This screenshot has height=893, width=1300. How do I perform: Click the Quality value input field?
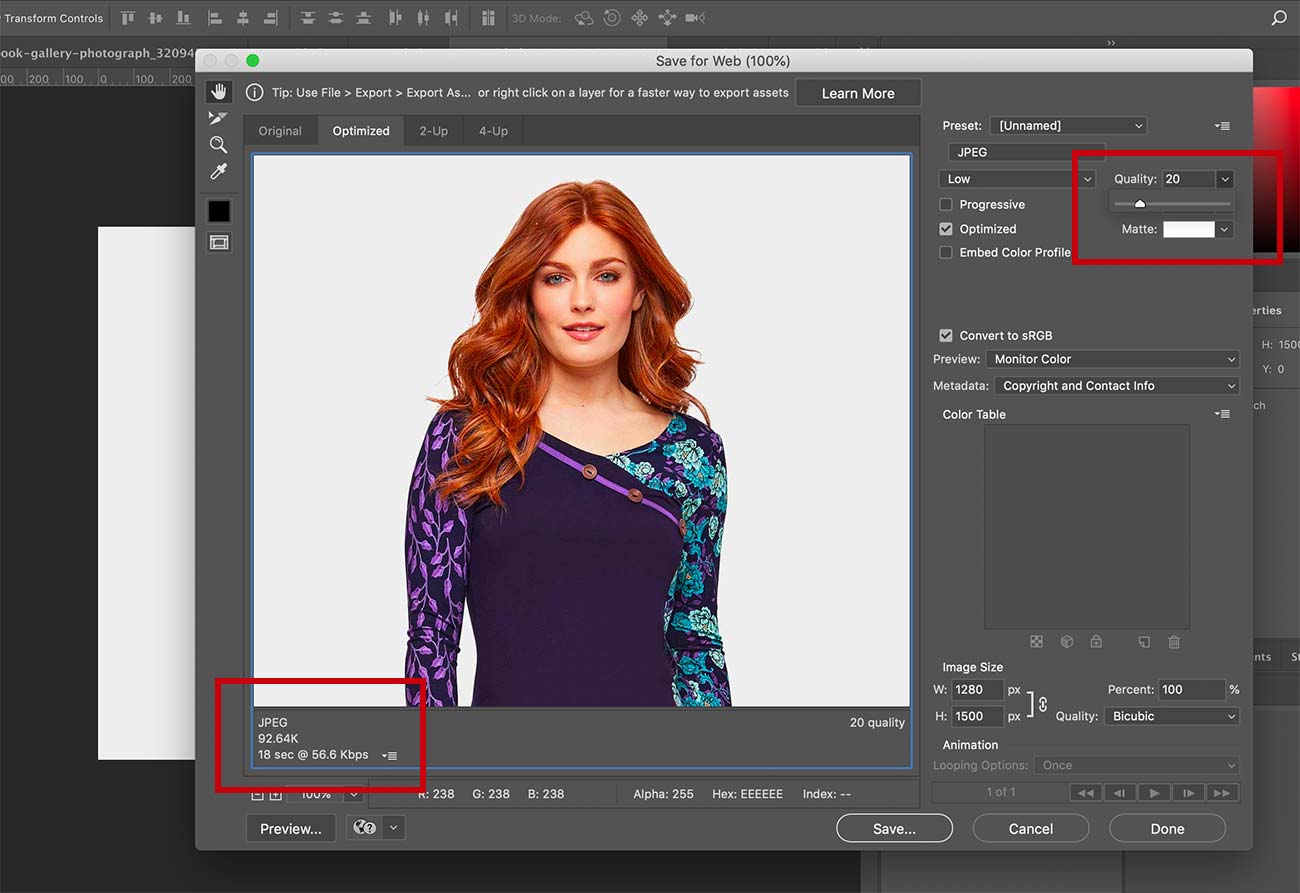tap(1188, 179)
